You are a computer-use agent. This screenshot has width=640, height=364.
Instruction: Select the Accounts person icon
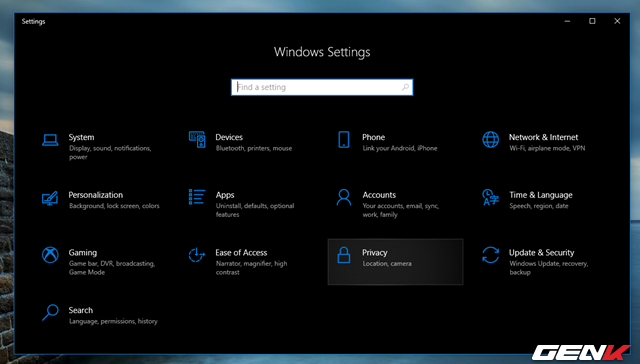click(x=344, y=197)
